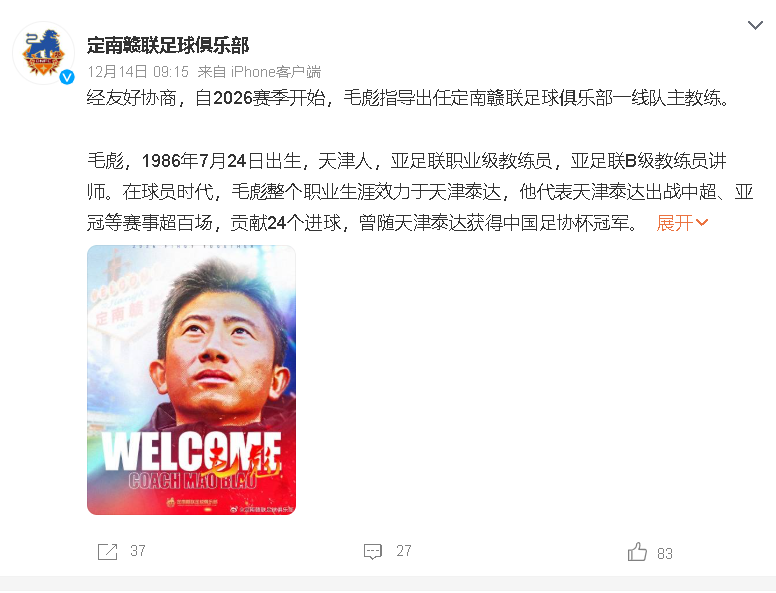
Task: Open 定南赣联足球俱乐部 profile name
Action: [x=168, y=45]
